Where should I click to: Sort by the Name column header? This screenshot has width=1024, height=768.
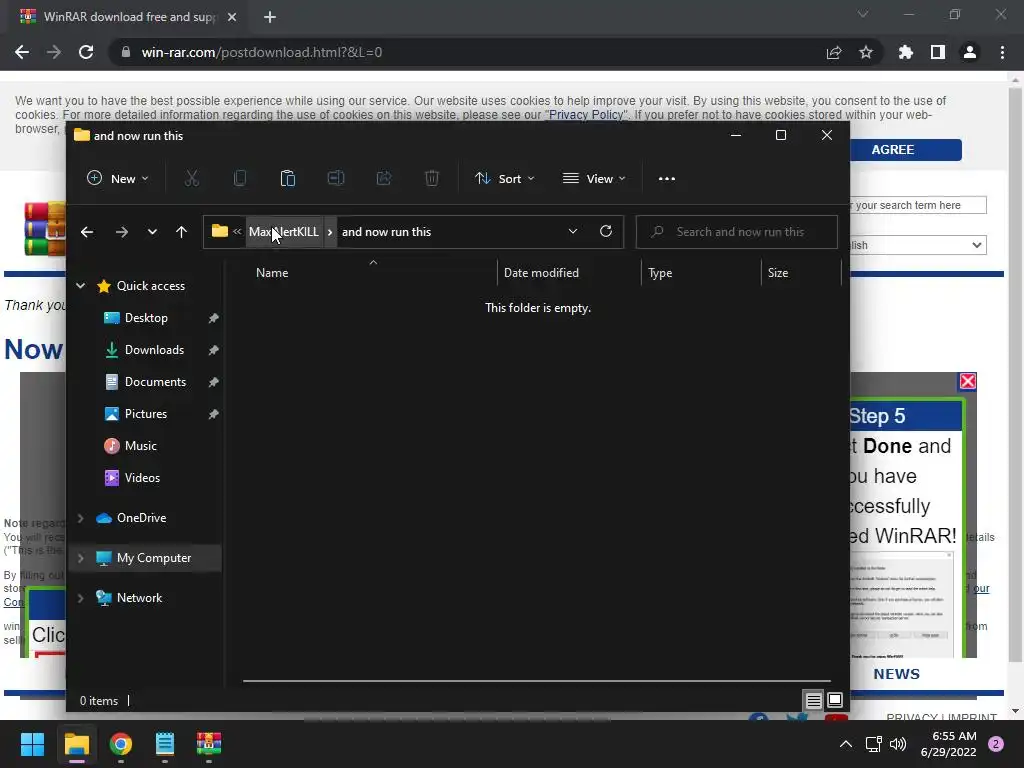pyautogui.click(x=272, y=273)
